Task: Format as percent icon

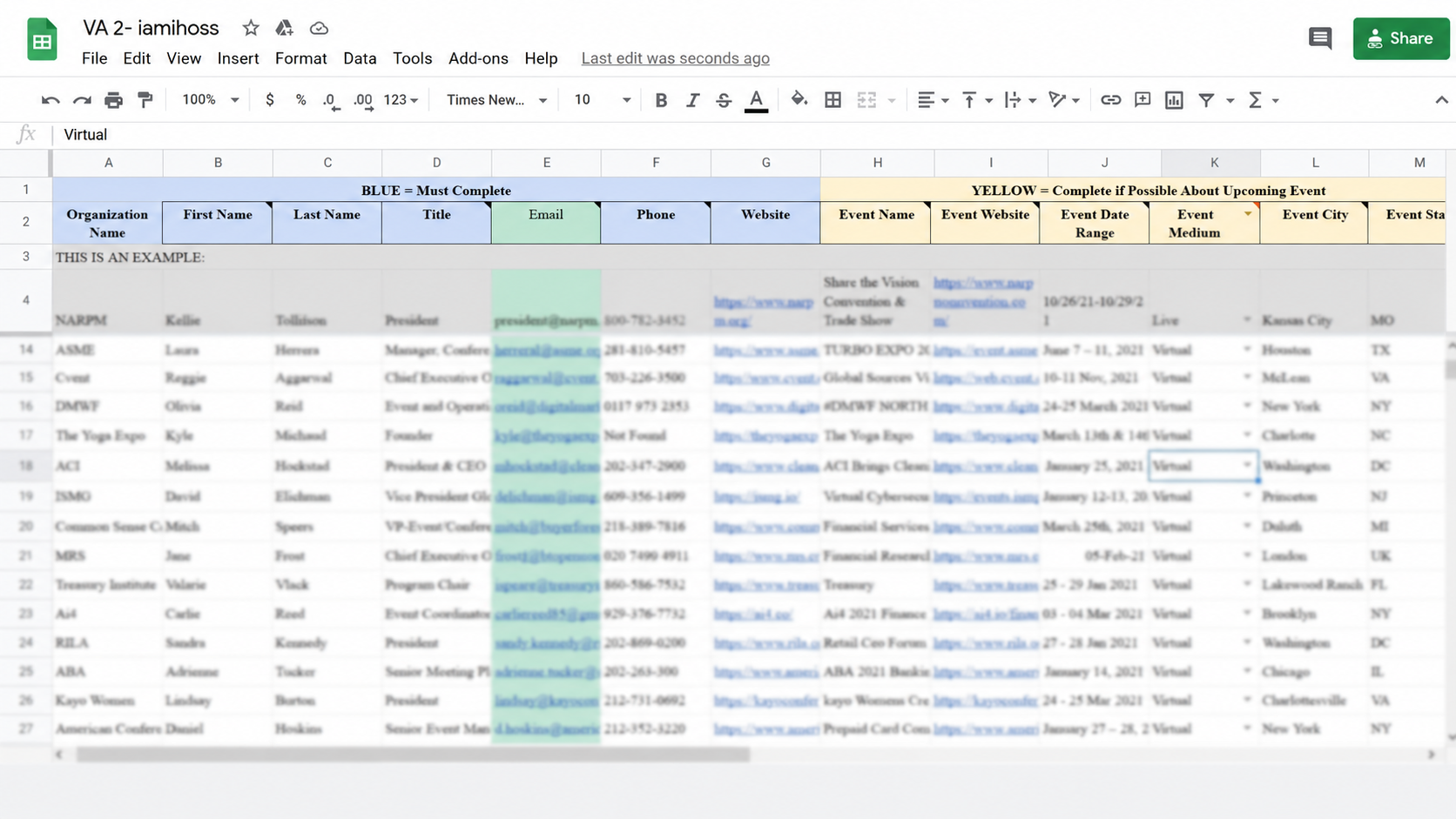Action: pos(300,100)
